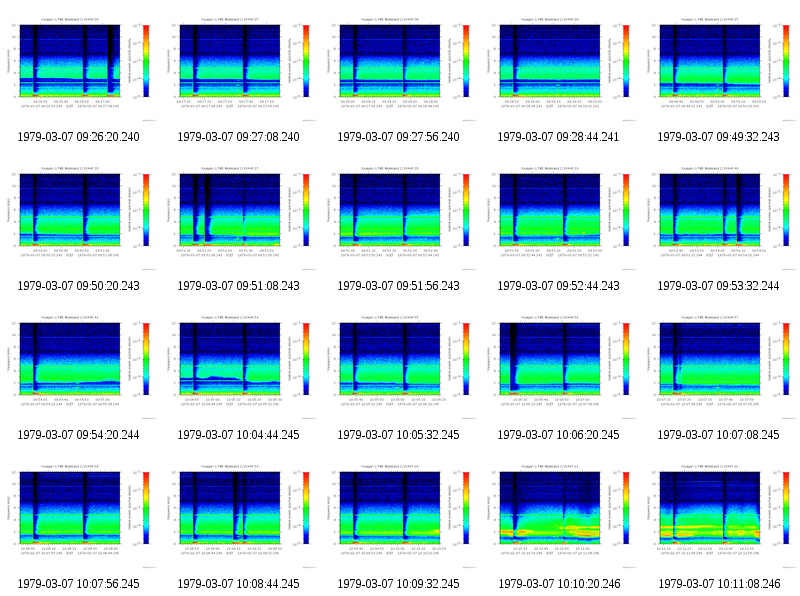Click the caption text 1979-03-07 09:51:56.243
This screenshot has height=596, width=800.
(398, 286)
